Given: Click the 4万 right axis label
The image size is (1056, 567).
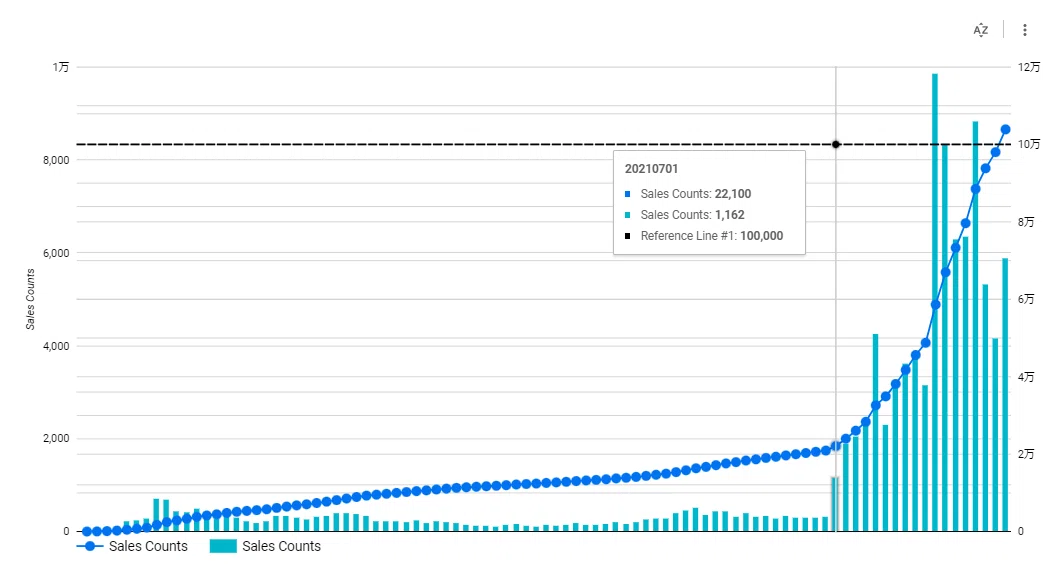Looking at the screenshot, I should pos(1026,376).
